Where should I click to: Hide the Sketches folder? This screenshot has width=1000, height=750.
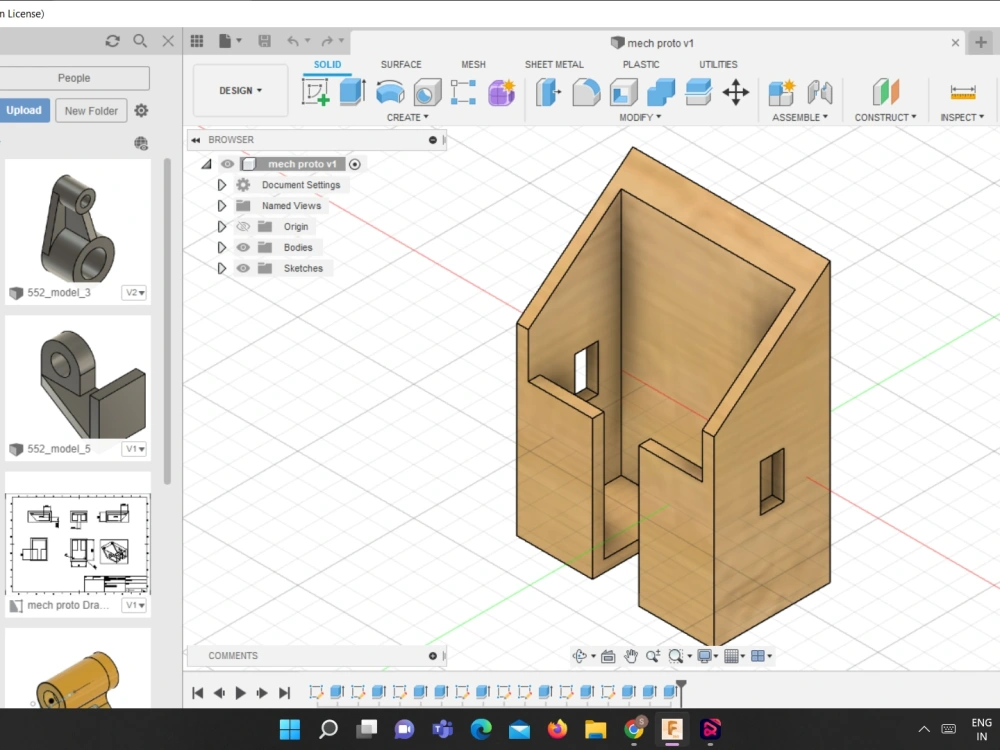[x=243, y=268]
